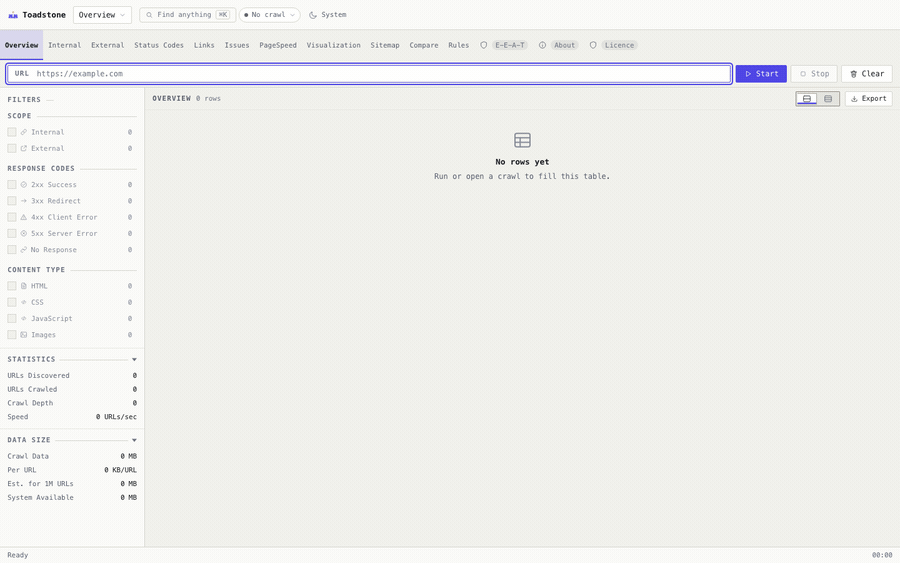Open the Overview view dropdown
The width and height of the screenshot is (900, 563).
click(102, 15)
